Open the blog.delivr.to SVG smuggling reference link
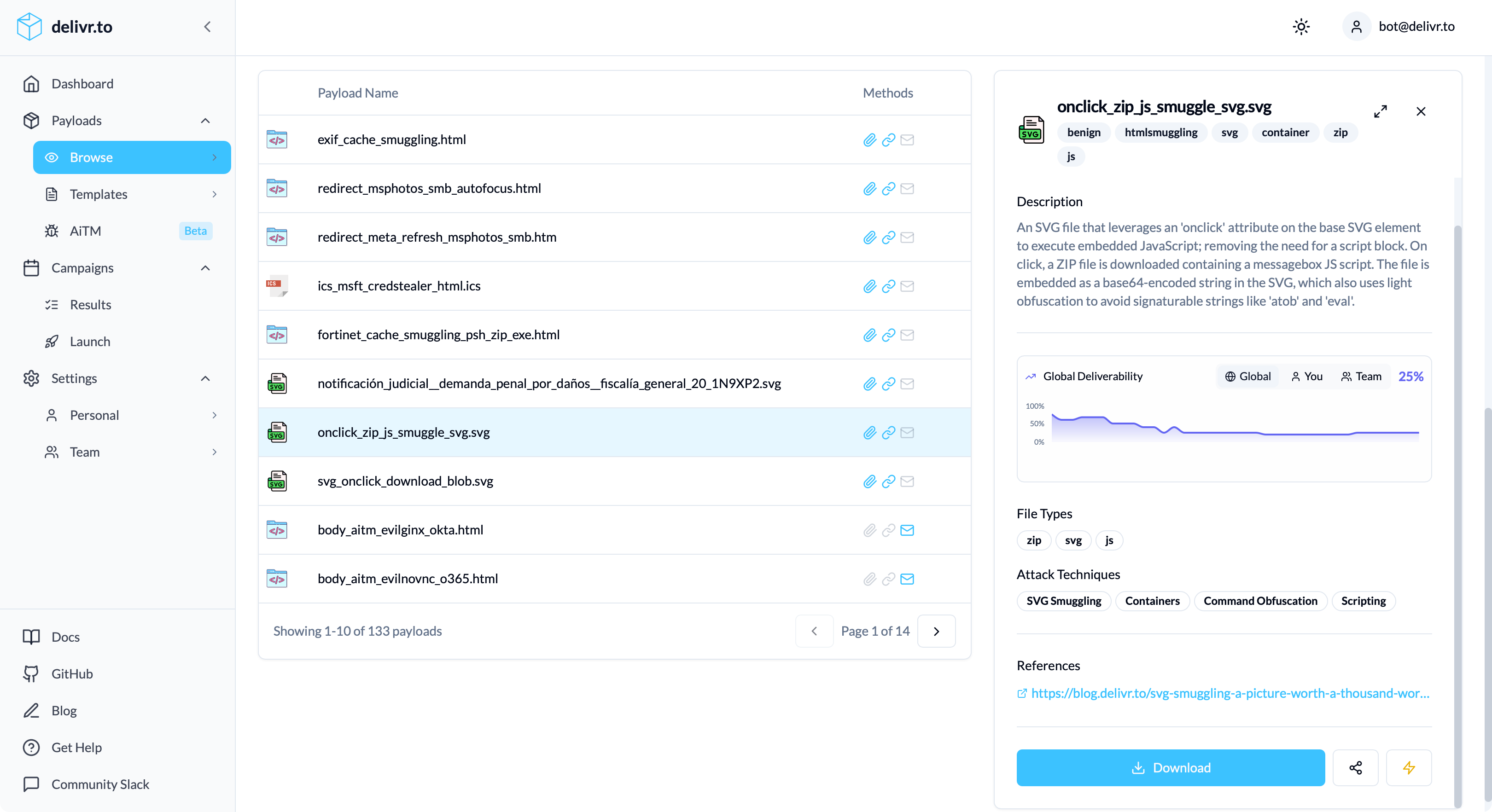The width and height of the screenshot is (1492, 812). [x=1230, y=693]
